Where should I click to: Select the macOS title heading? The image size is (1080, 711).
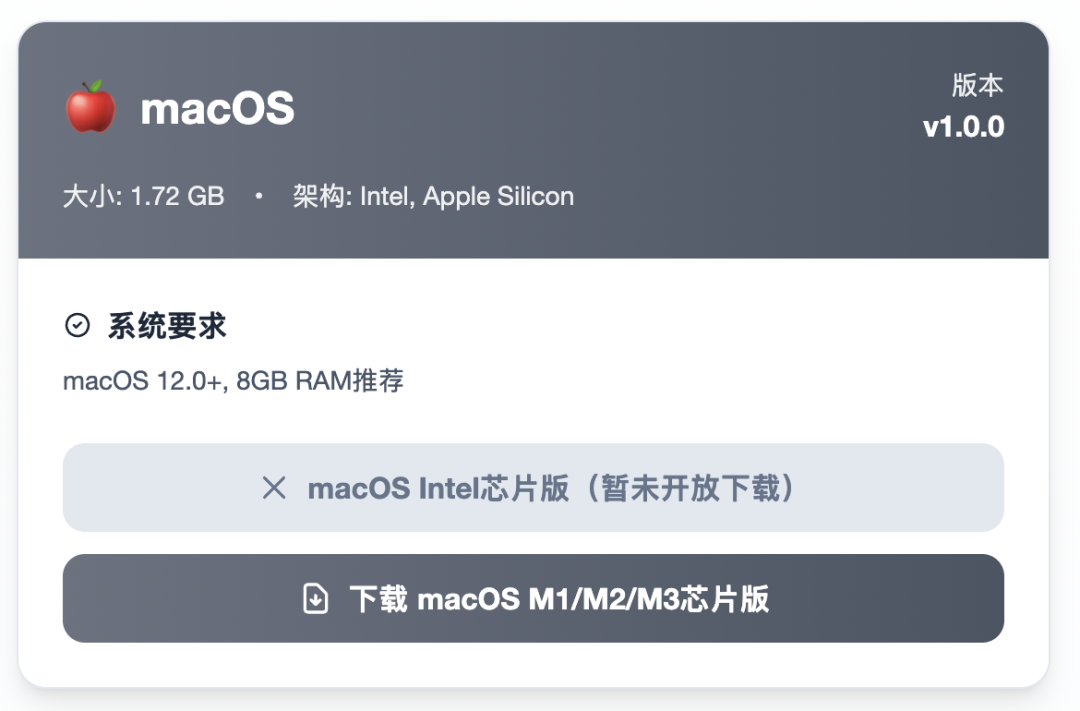(x=217, y=108)
